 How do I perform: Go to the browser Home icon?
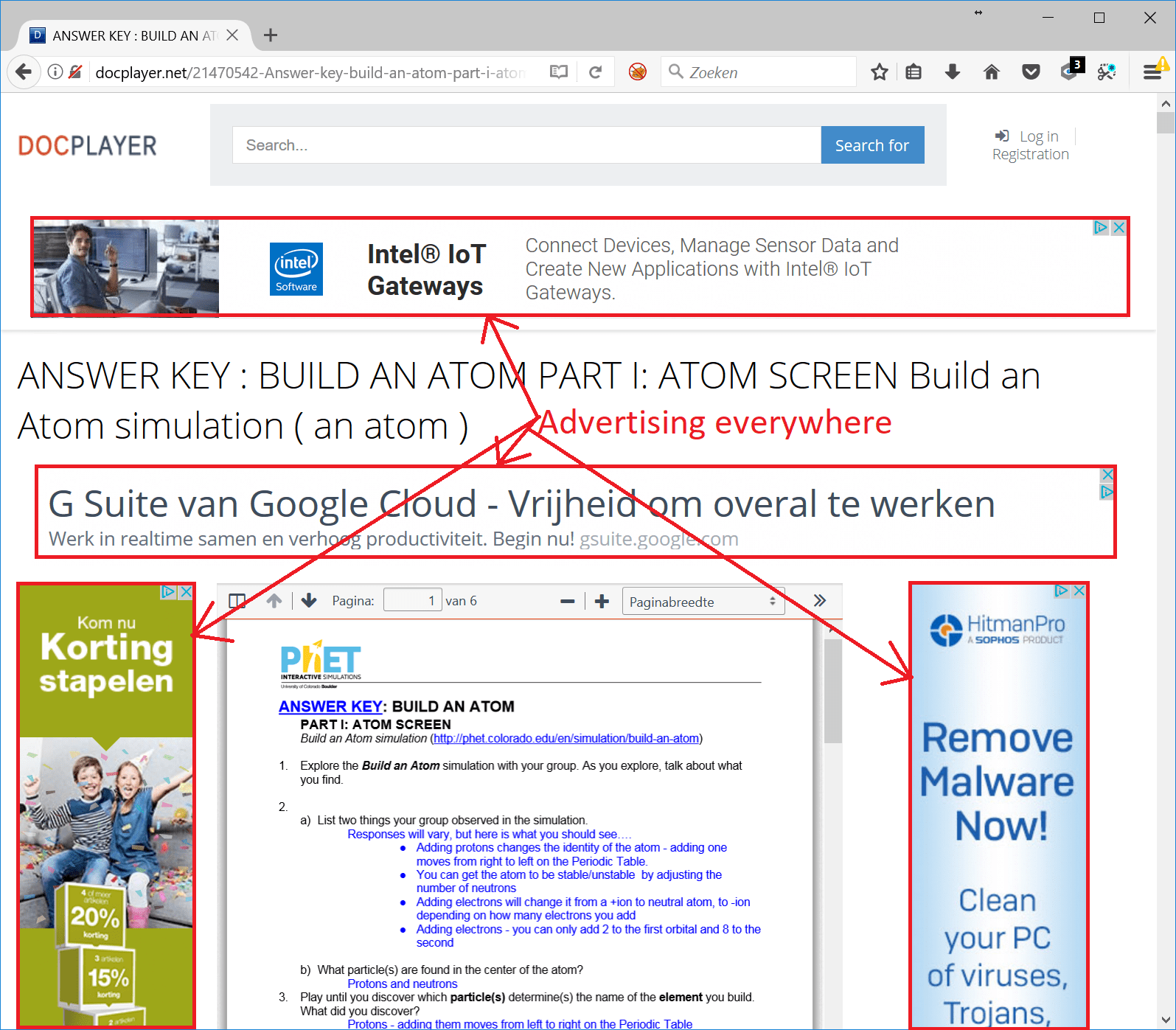click(x=992, y=72)
